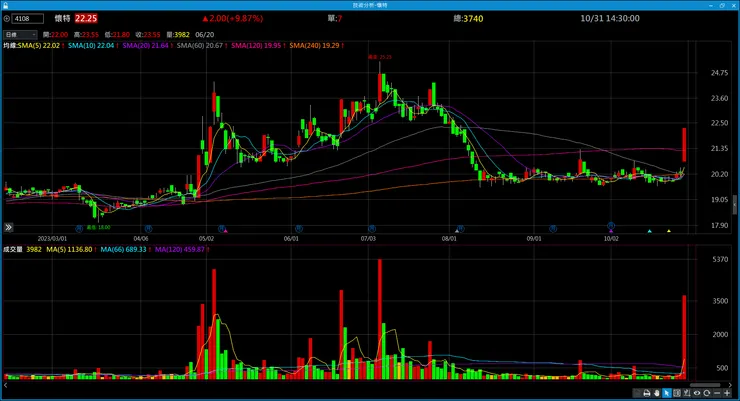Expand the double-chevron panel on chart left
740x401 pixels.
point(8,227)
